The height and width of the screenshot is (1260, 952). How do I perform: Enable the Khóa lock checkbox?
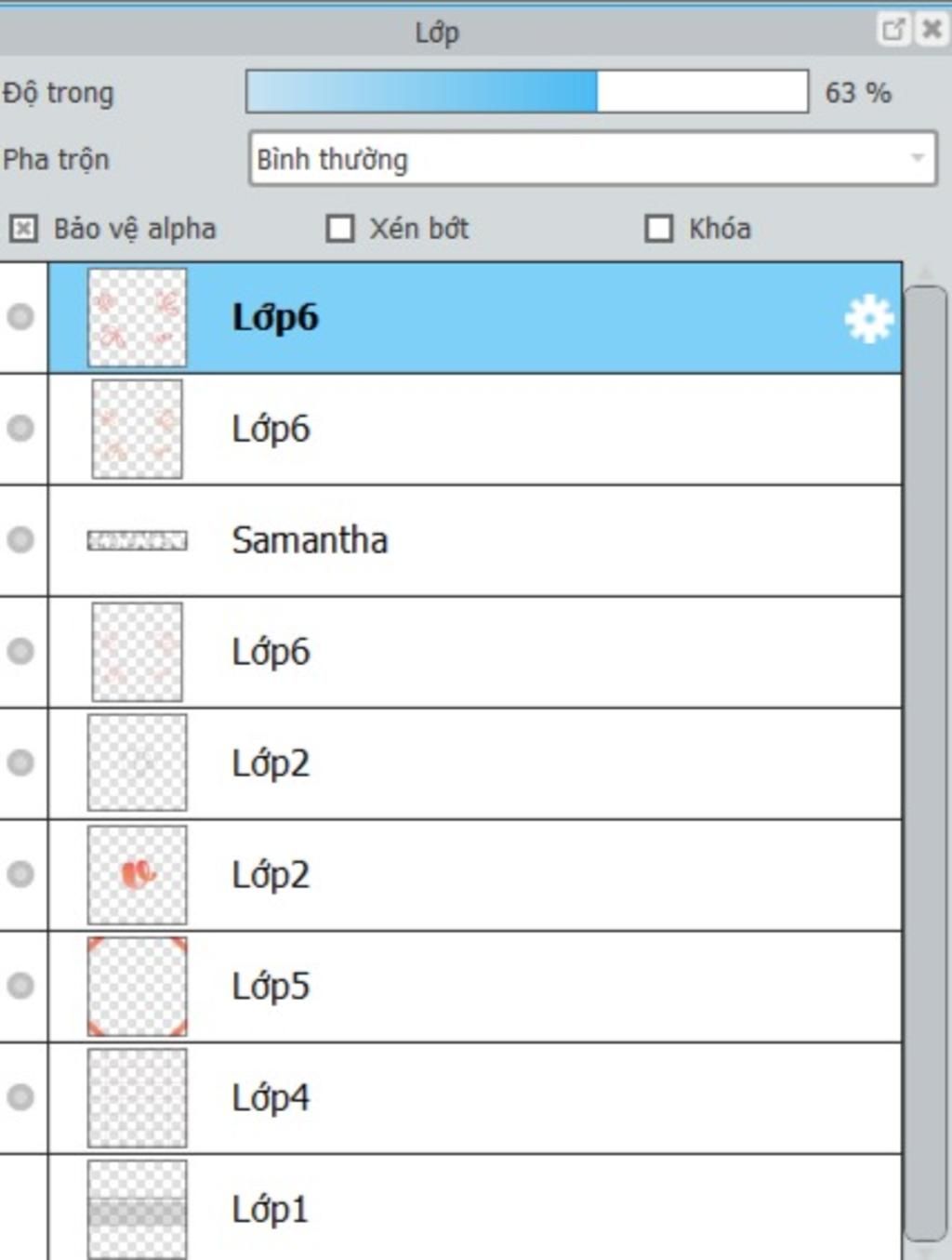coord(659,229)
